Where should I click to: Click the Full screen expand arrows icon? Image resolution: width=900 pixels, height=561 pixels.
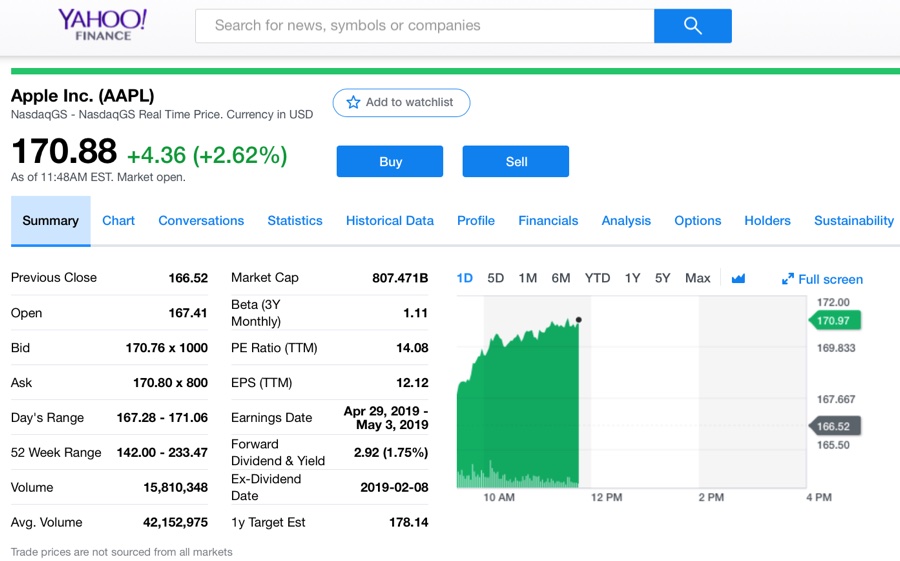coord(788,279)
